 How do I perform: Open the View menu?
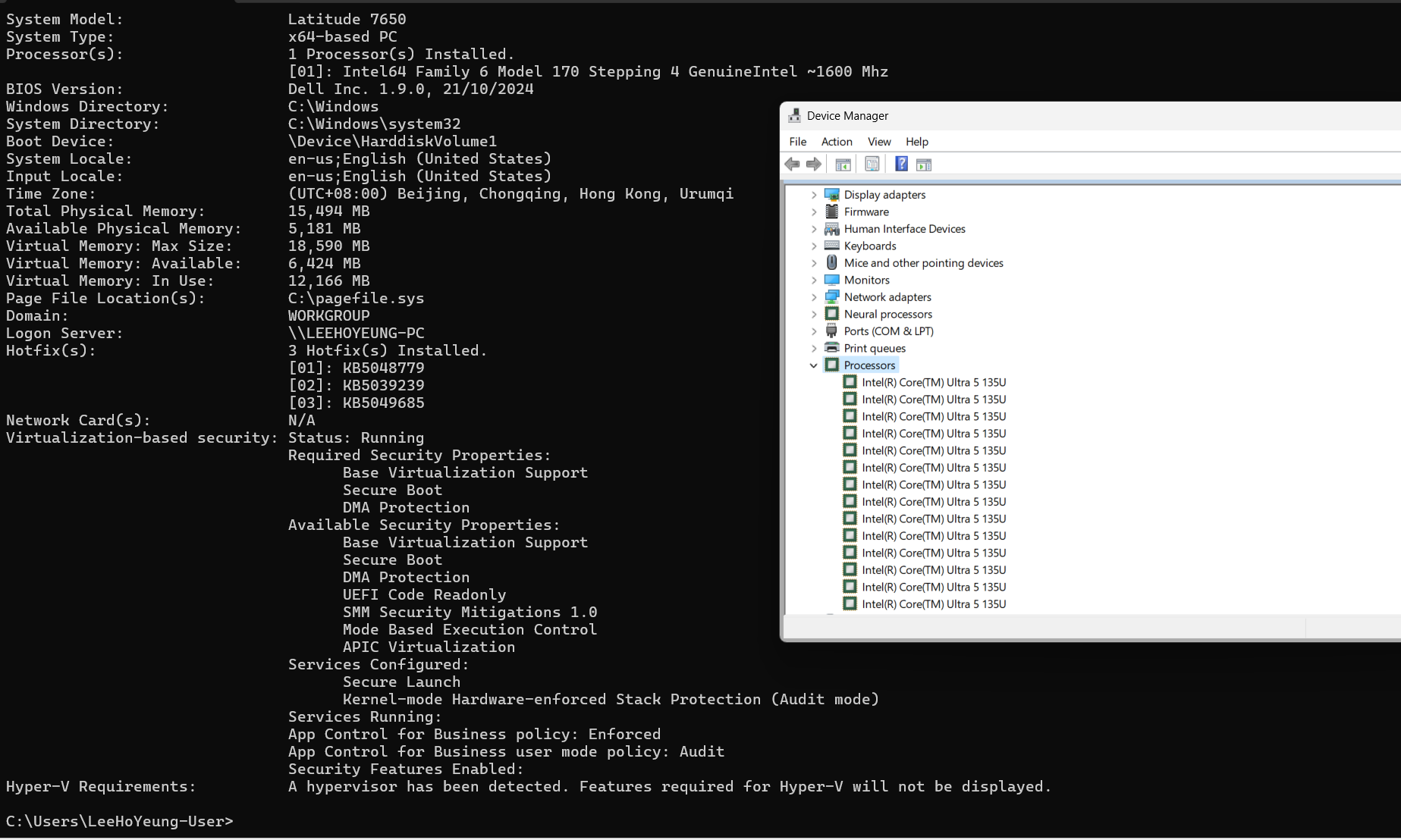tap(878, 142)
